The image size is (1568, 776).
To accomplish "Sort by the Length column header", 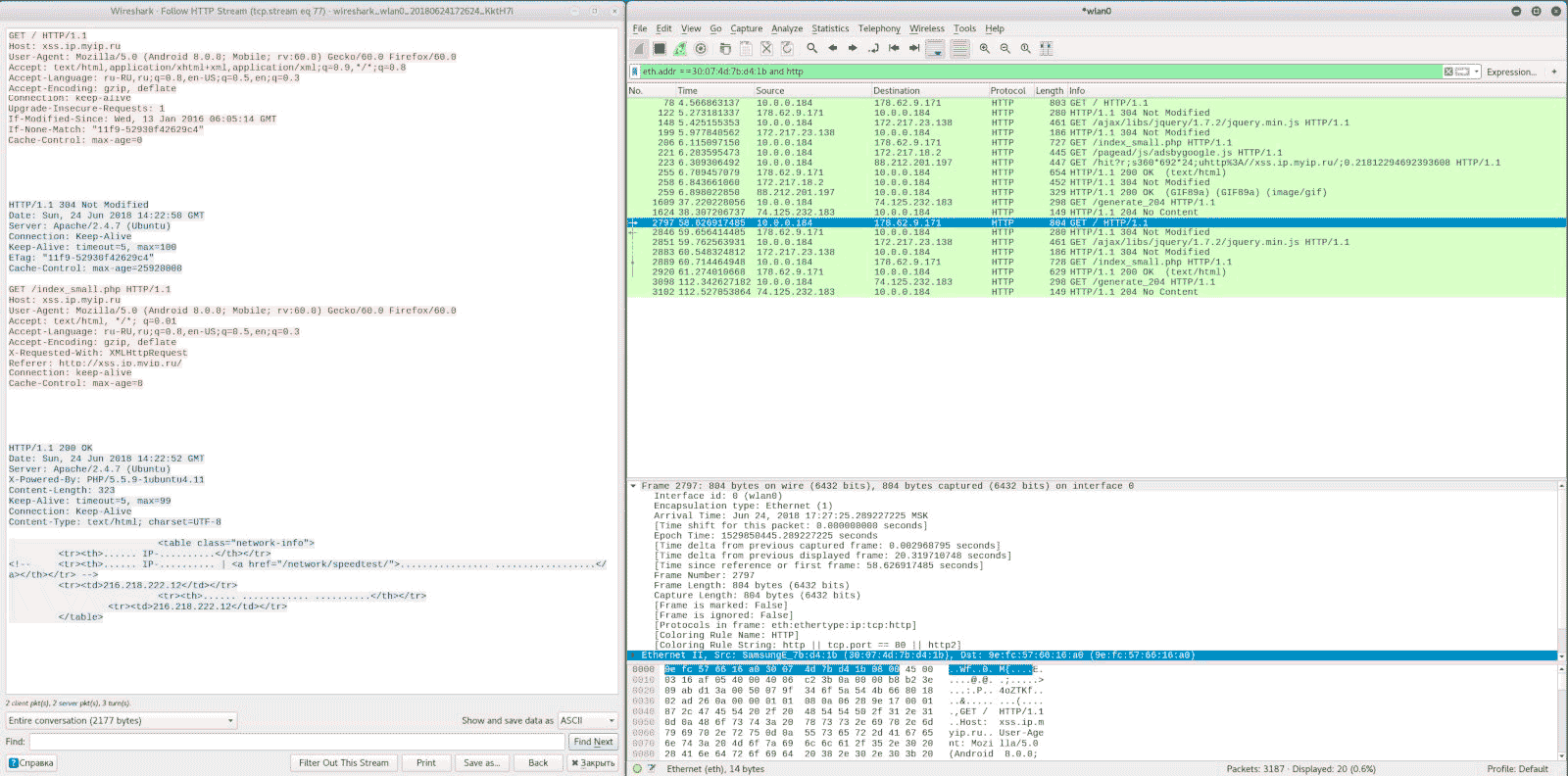I will [1049, 91].
